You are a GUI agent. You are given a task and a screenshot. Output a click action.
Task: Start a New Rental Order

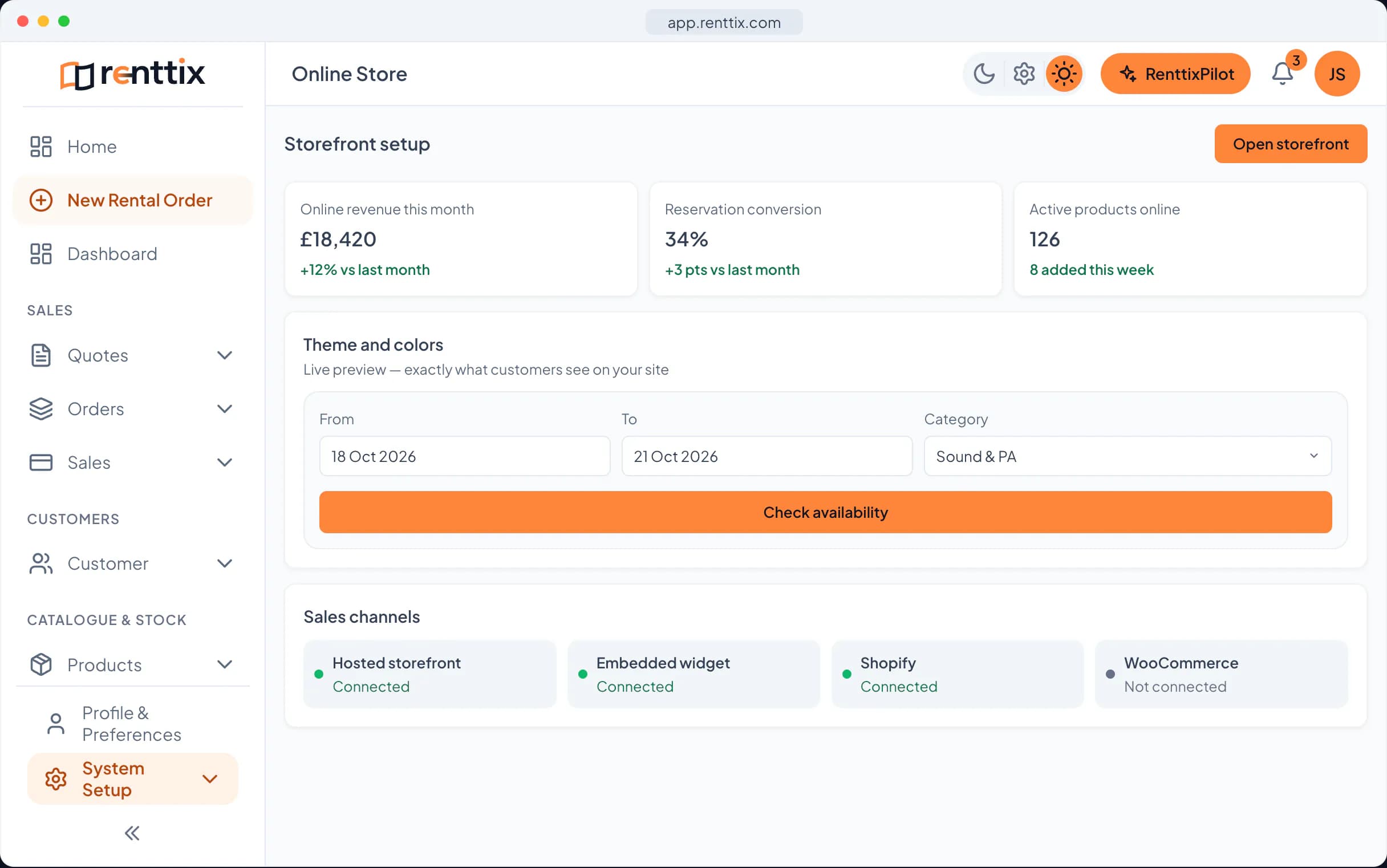pyautogui.click(x=133, y=200)
